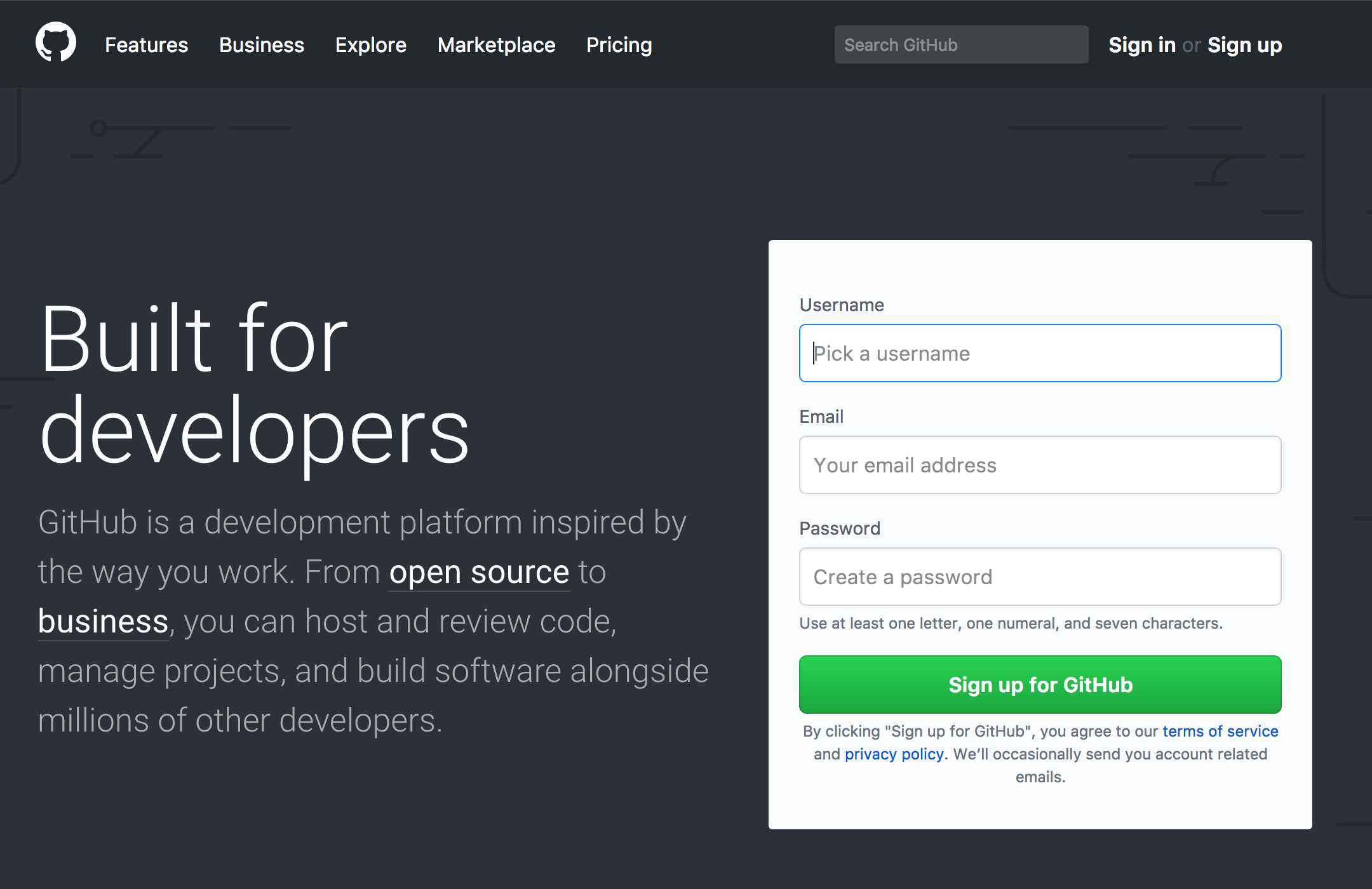
Task: Click the Password label in the form
Action: (839, 528)
